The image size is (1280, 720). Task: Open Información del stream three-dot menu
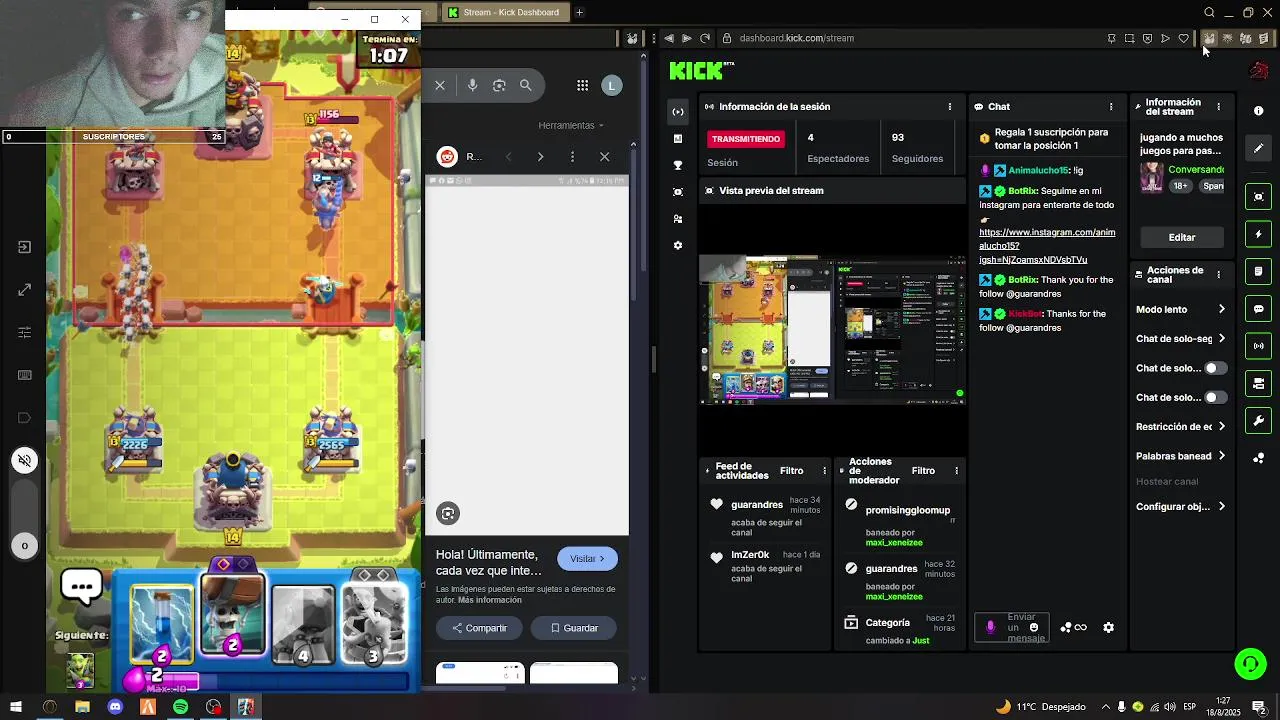1218,106
